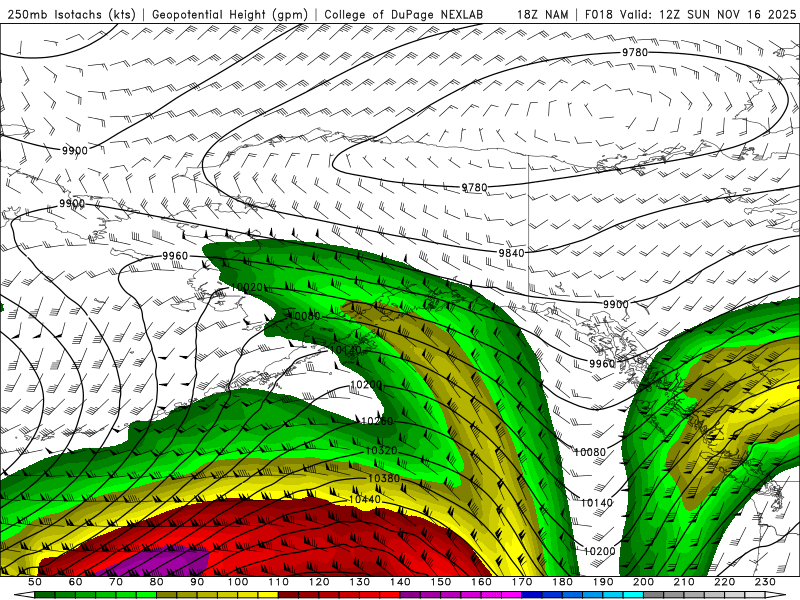
Task: Click the 100 knot value on color scale
Action: (x=238, y=582)
